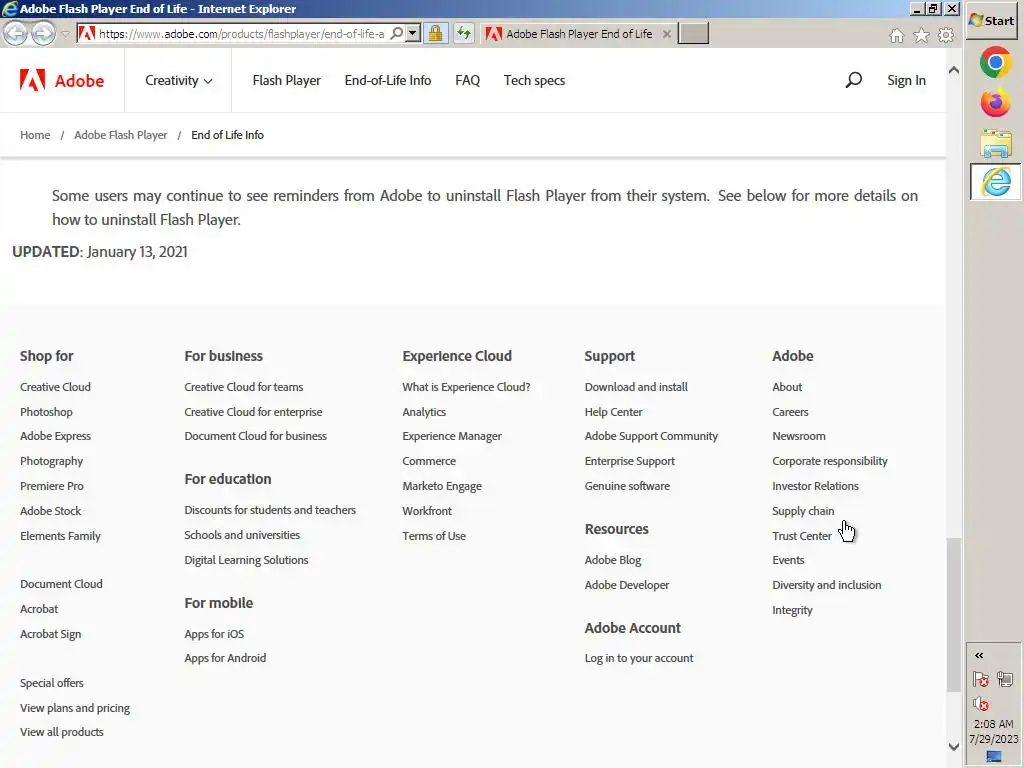Open Genuine software link
This screenshot has width=1024, height=768.
click(x=627, y=487)
